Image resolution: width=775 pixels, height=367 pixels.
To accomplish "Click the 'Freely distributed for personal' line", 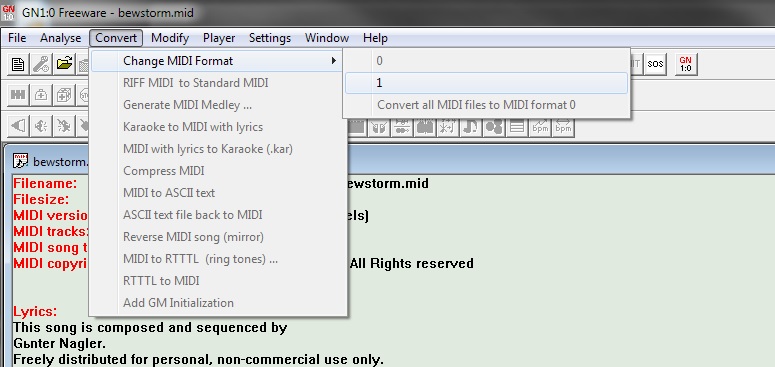I will (198, 359).
